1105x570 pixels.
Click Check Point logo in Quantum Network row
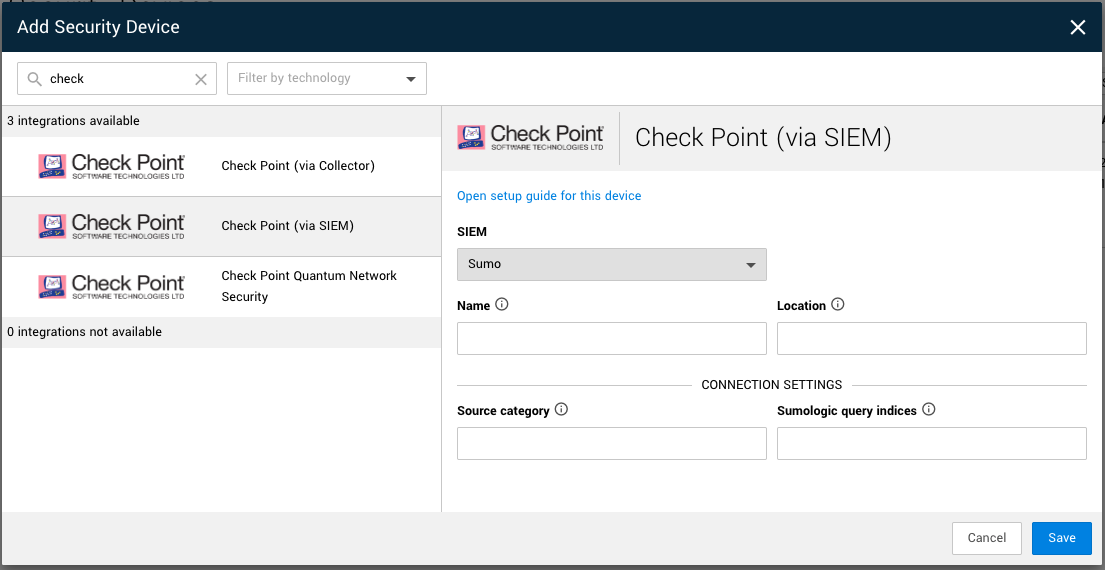[111, 287]
